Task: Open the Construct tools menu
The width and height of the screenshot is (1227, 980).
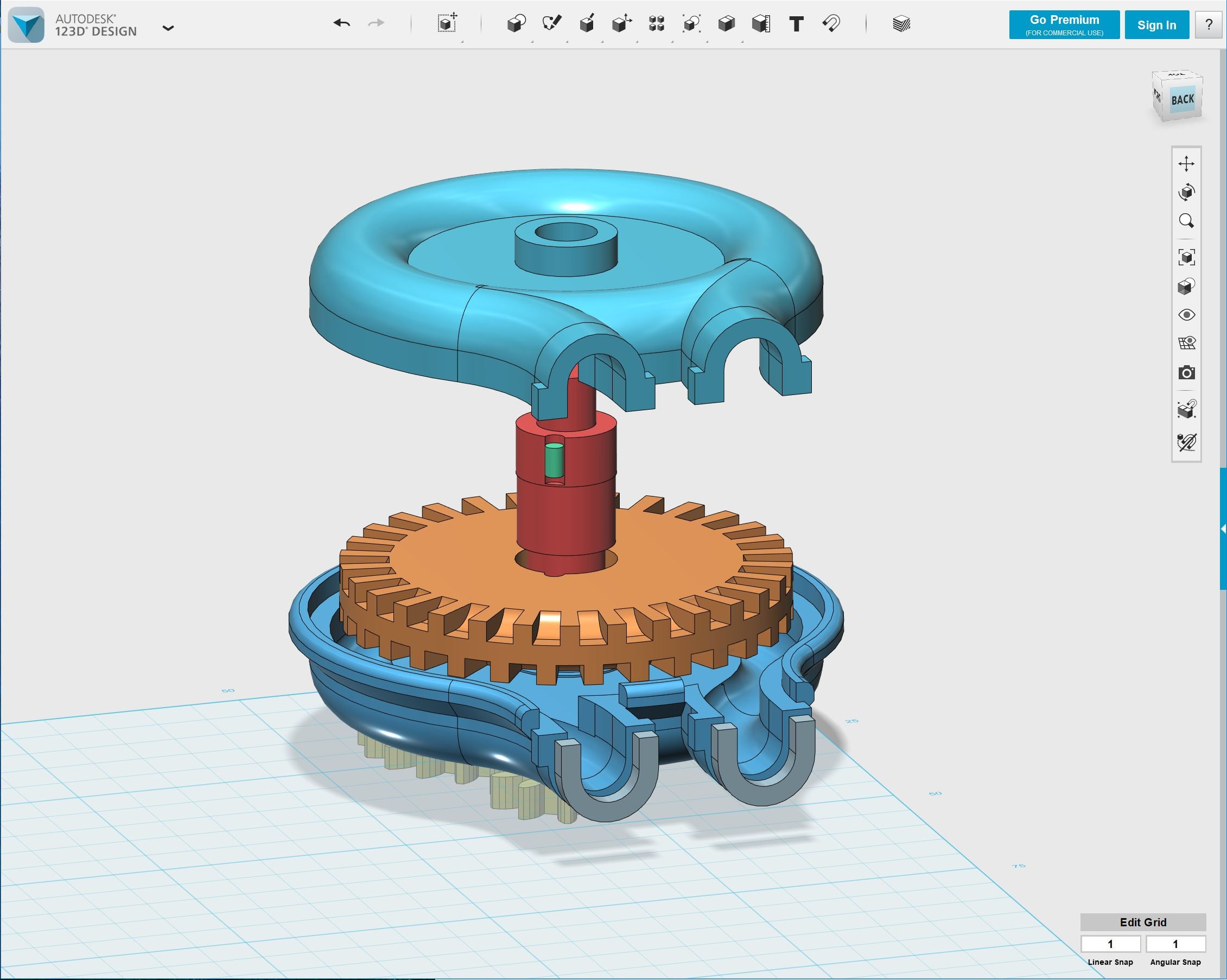Action: [587, 24]
